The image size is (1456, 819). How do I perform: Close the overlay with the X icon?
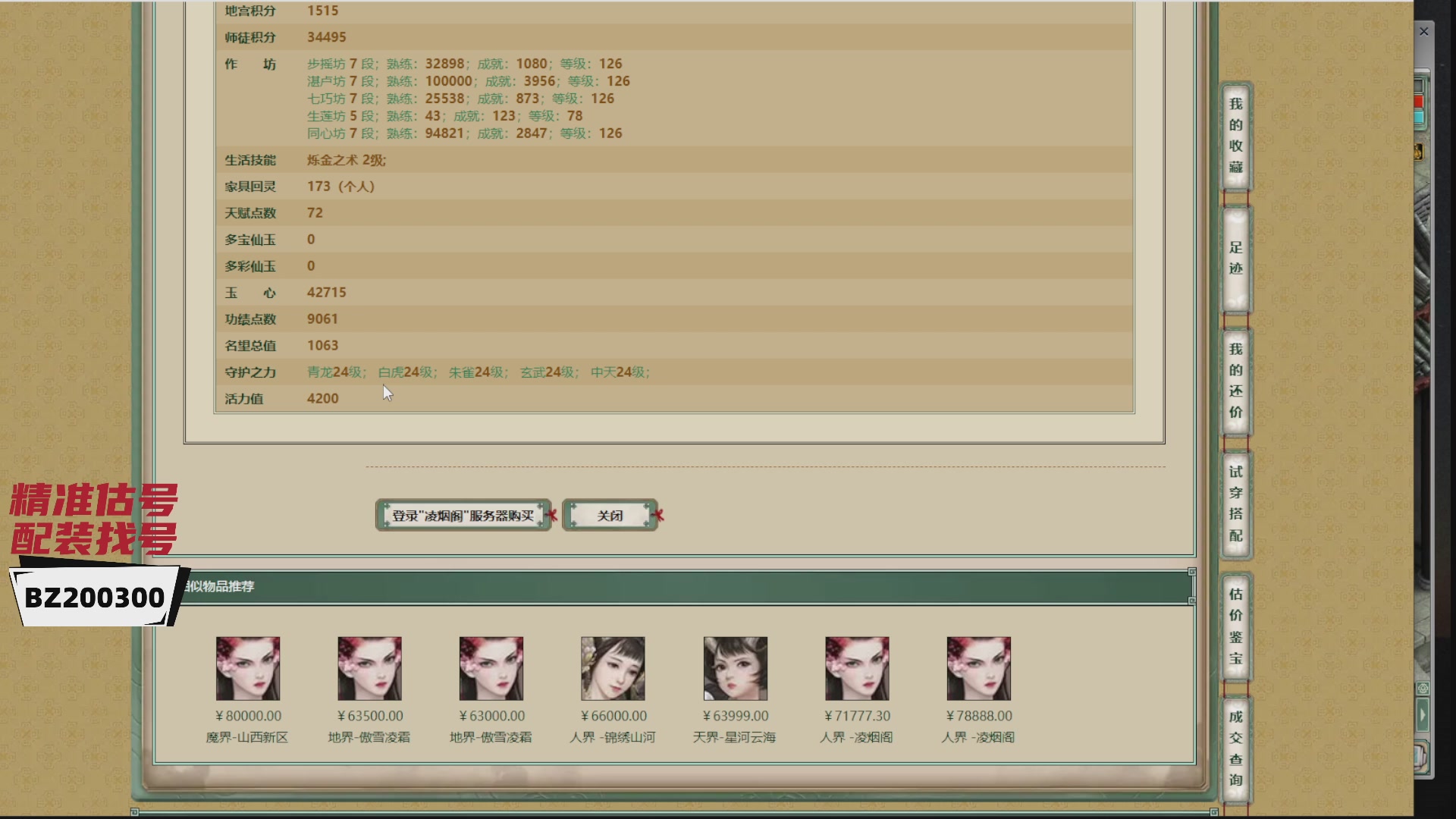click(x=1423, y=32)
